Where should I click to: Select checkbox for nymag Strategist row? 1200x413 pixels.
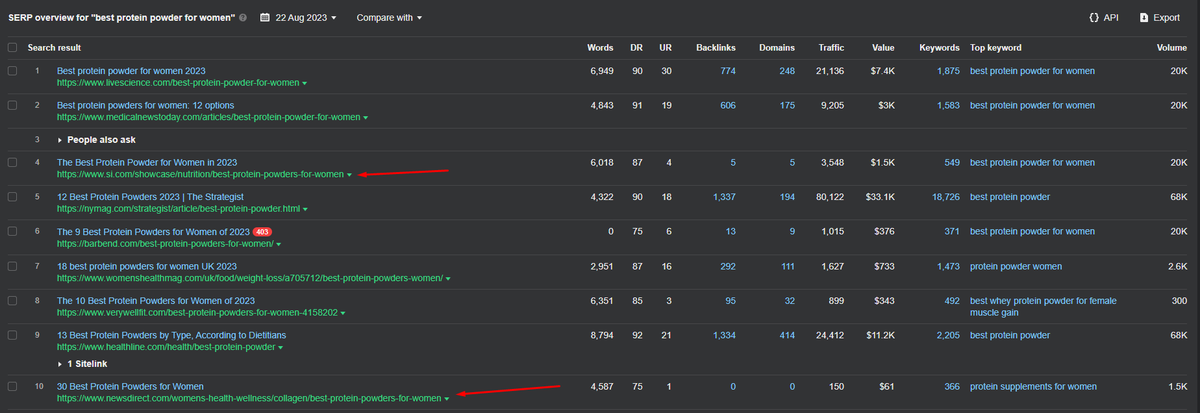(x=12, y=197)
